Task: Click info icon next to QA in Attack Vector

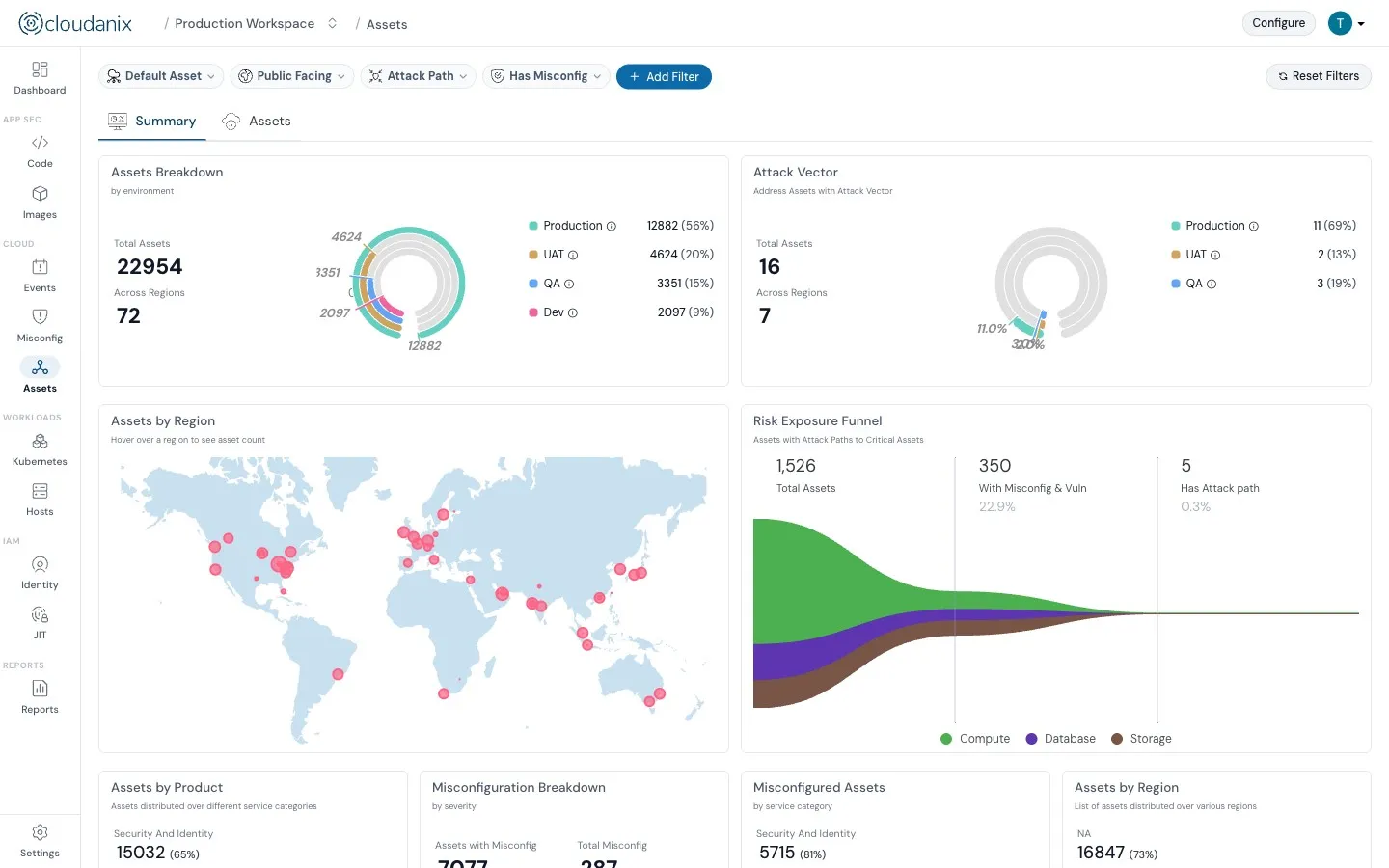Action: click(1212, 284)
